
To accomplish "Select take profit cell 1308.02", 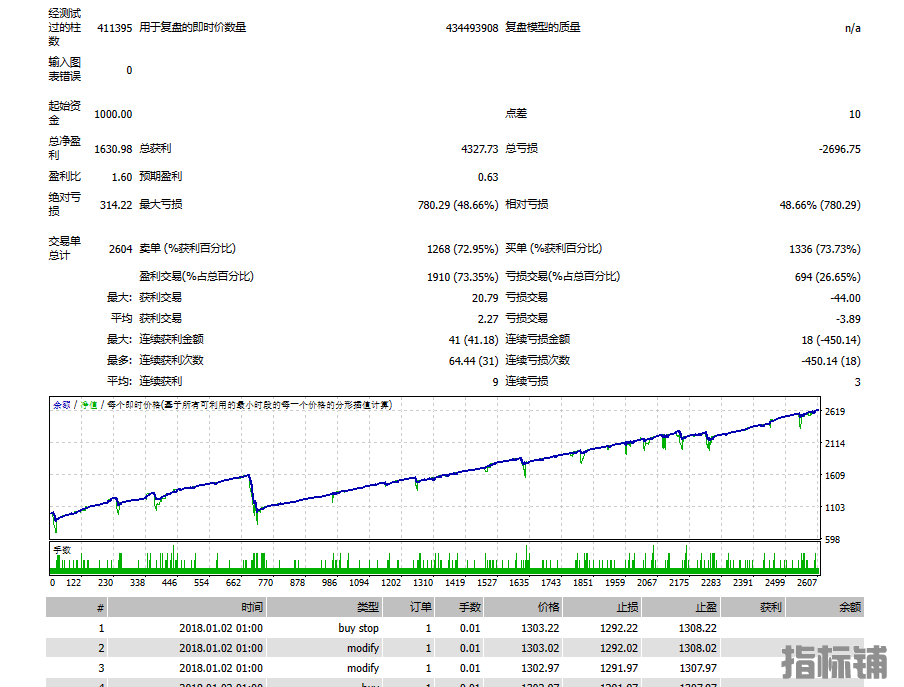I will pos(698,648).
